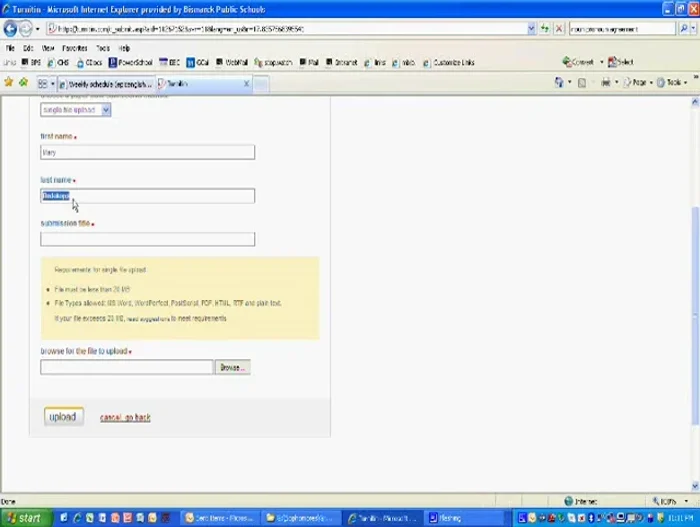Open the Convert toolbar button

(580, 62)
